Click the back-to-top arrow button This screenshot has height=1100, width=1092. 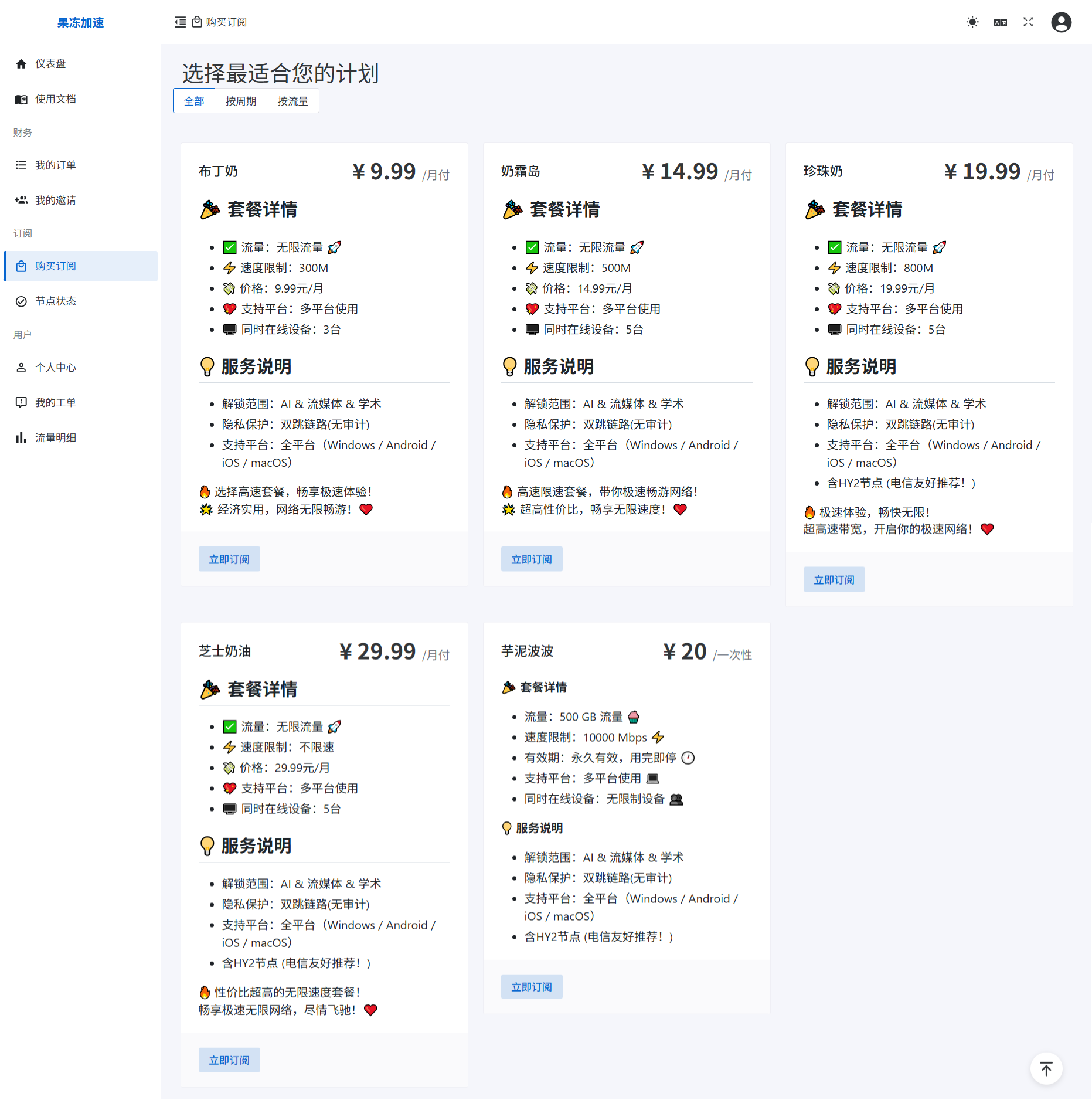pyautogui.click(x=1046, y=1069)
